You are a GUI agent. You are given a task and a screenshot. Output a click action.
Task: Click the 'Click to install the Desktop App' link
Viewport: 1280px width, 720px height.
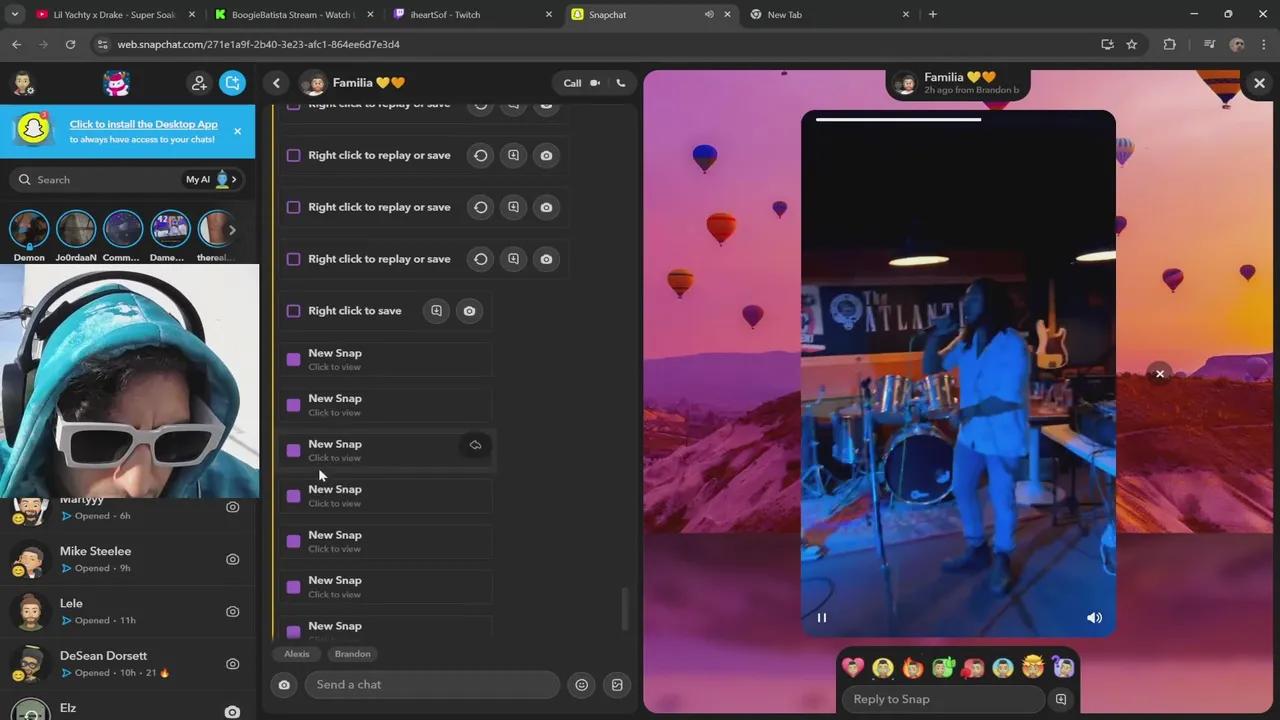click(144, 124)
